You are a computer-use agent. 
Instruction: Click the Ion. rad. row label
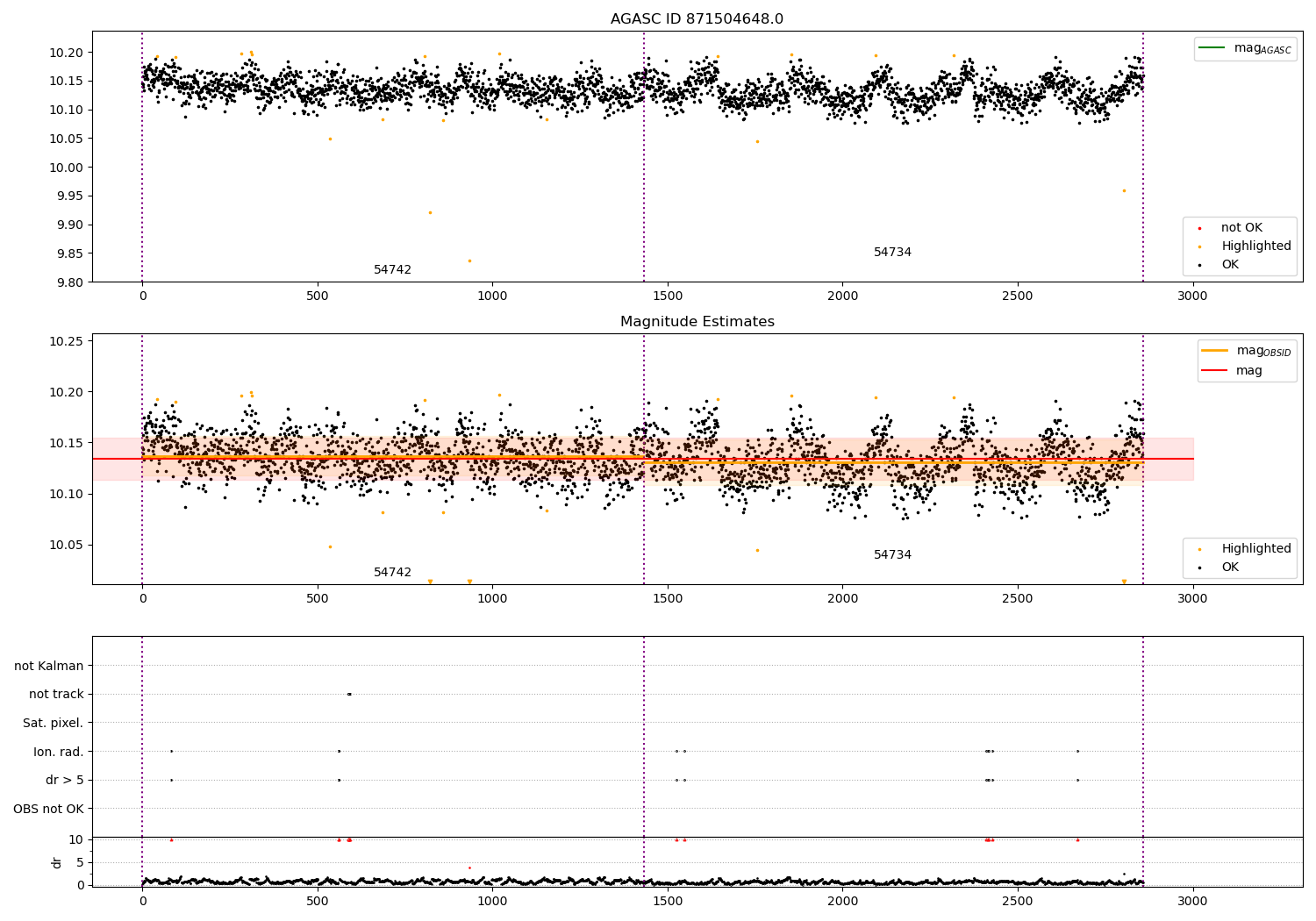[x=59, y=753]
